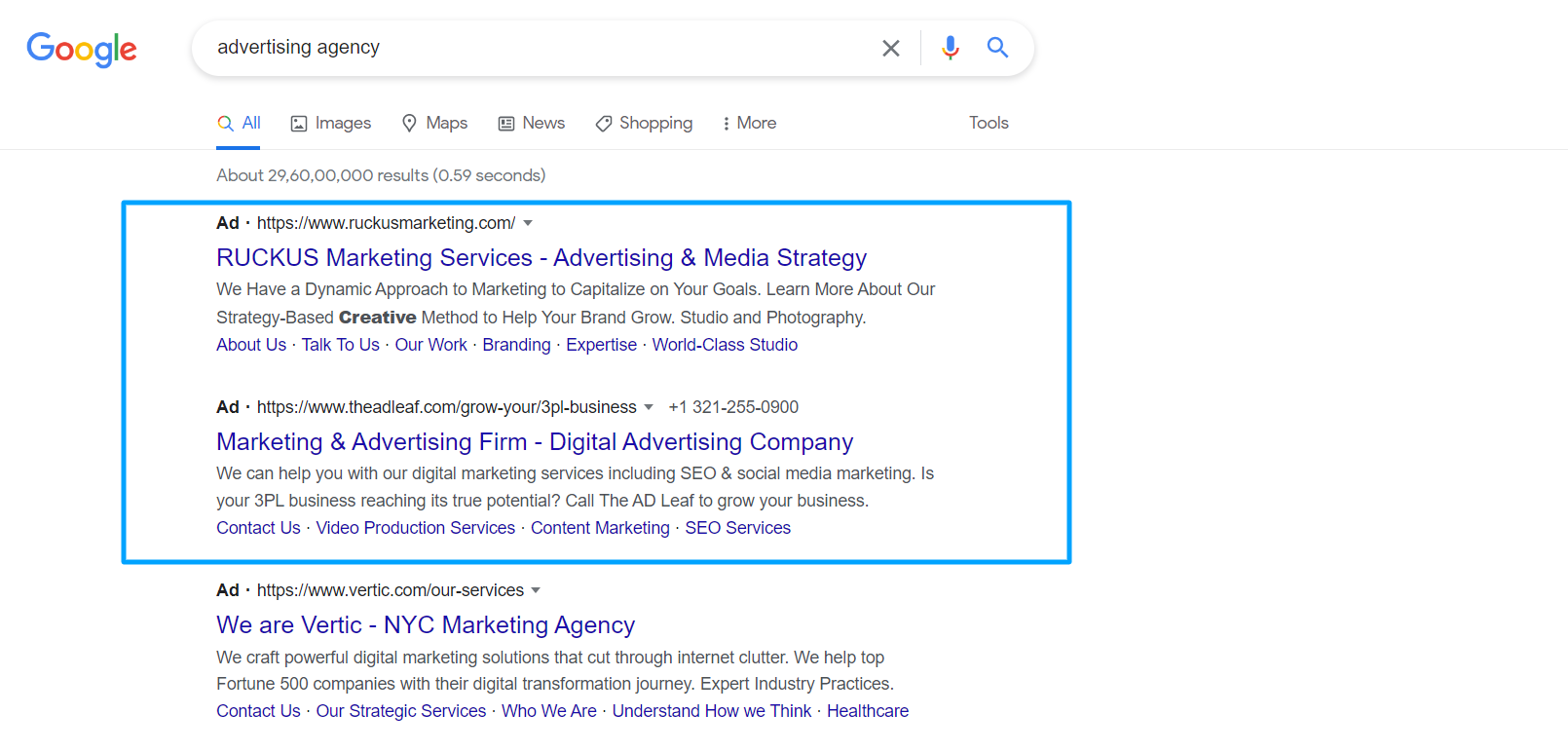Open the Content Marketing sitelink
Viewport: 1568px width, 752px height.
point(600,528)
